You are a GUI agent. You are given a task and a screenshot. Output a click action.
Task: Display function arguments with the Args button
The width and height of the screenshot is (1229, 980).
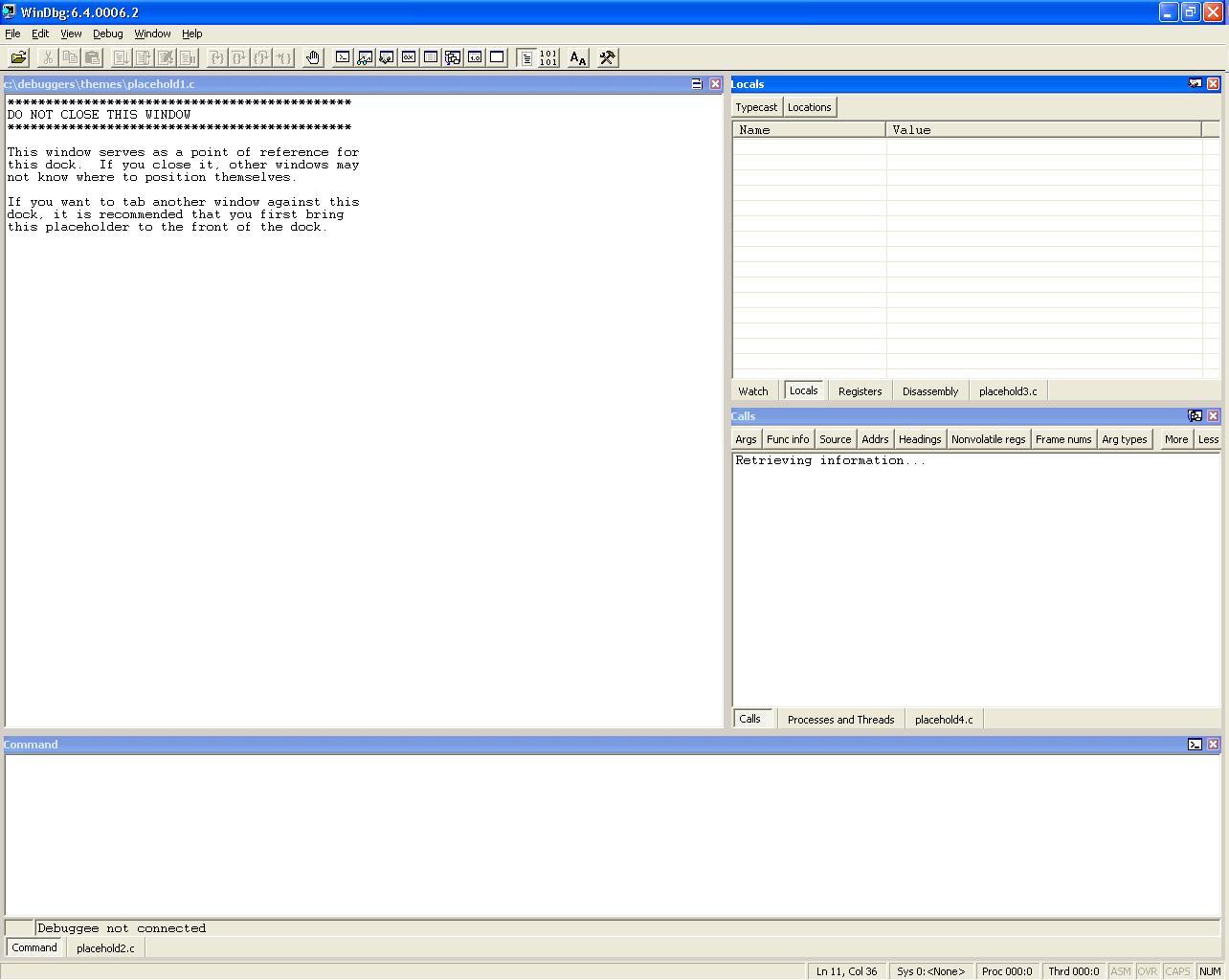746,438
